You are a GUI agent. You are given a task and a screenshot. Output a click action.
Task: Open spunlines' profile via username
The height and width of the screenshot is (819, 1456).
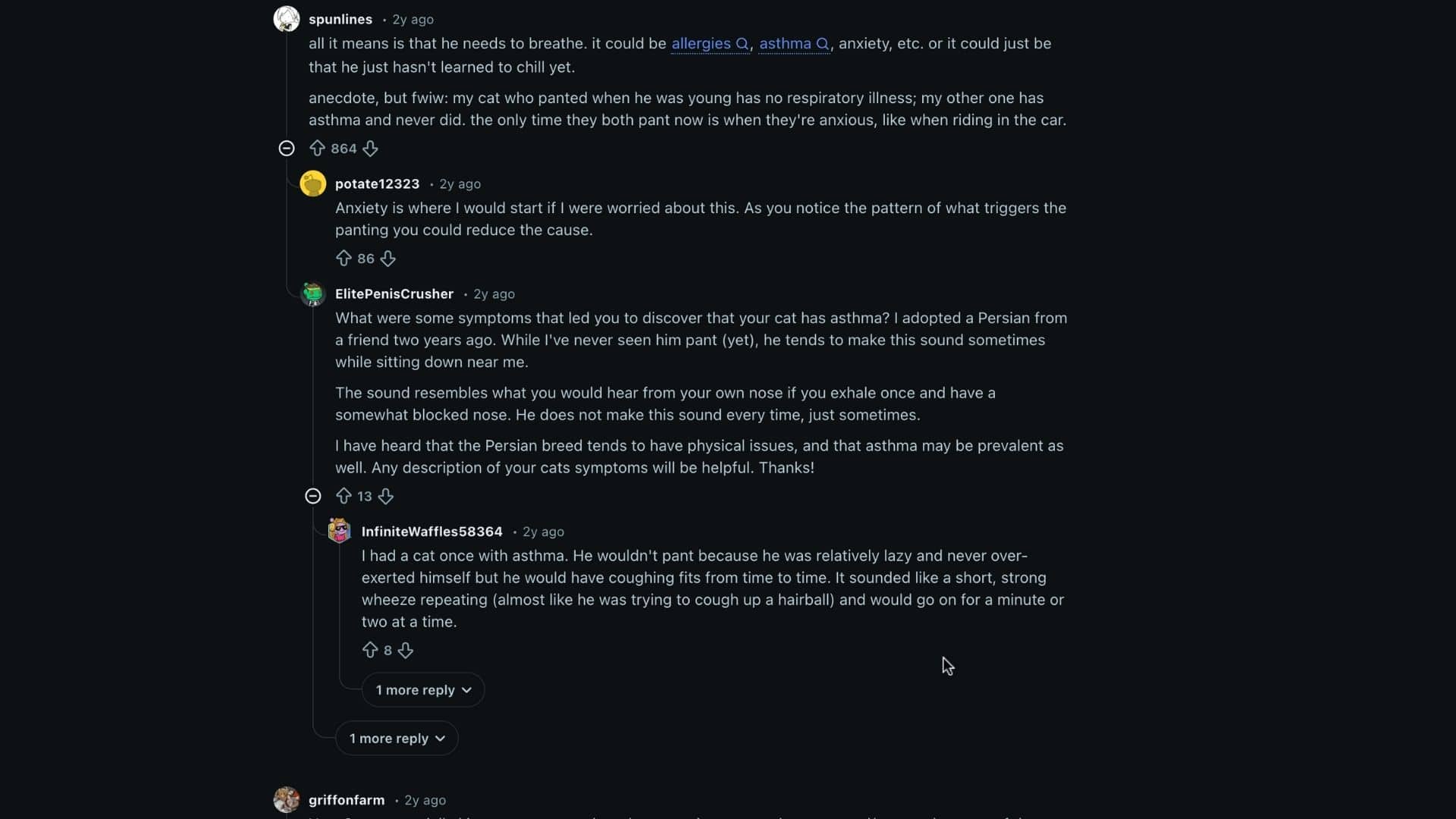[x=340, y=20]
